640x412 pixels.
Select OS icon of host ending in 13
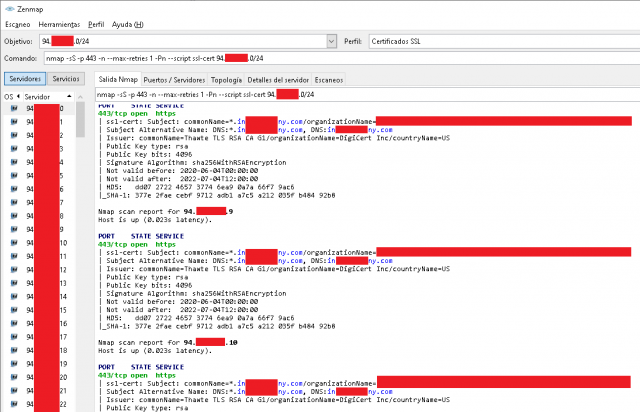point(14,283)
